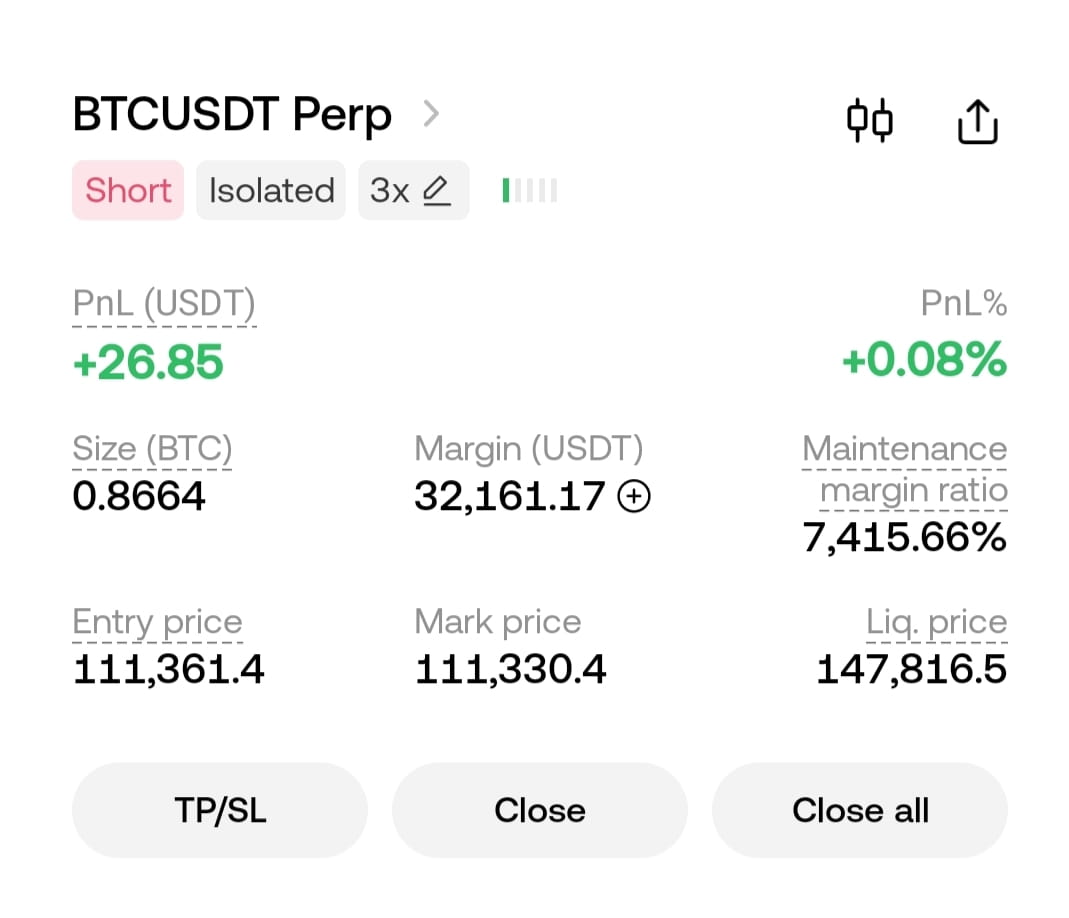The image size is (1069, 918).
Task: Tap the +0.08% PnL percentage
Action: (924, 359)
